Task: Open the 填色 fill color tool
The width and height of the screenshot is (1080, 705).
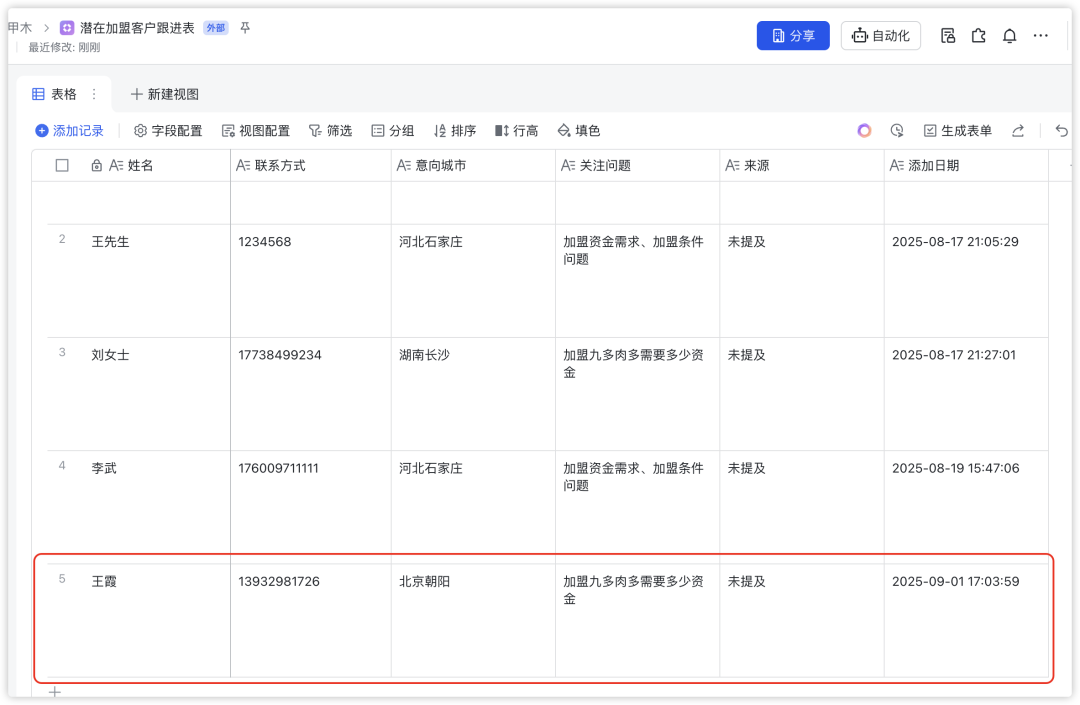Action: pos(578,131)
